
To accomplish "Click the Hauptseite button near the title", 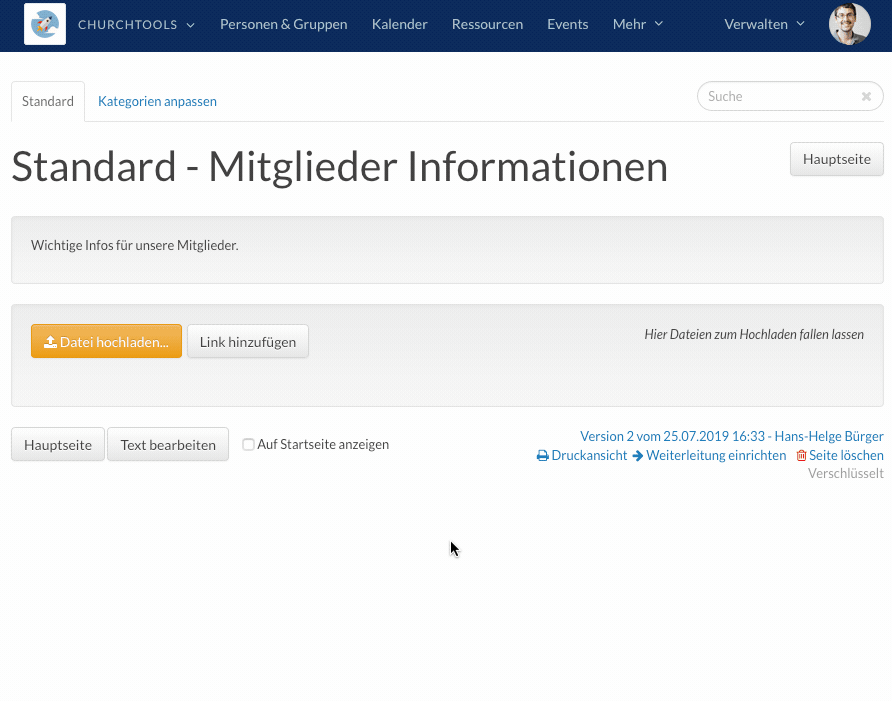I will pos(836,159).
